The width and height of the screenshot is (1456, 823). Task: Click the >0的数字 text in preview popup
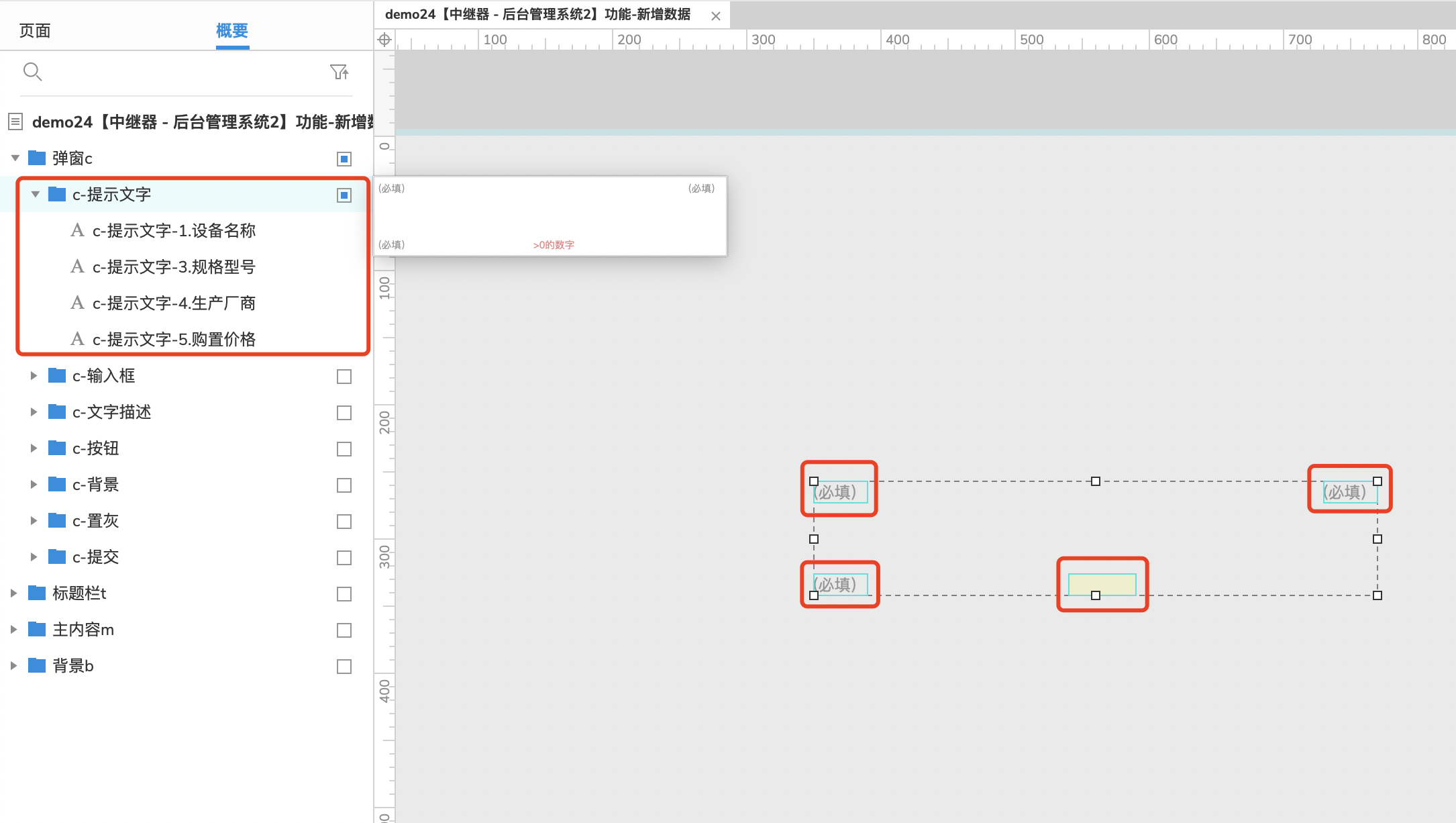(x=554, y=245)
